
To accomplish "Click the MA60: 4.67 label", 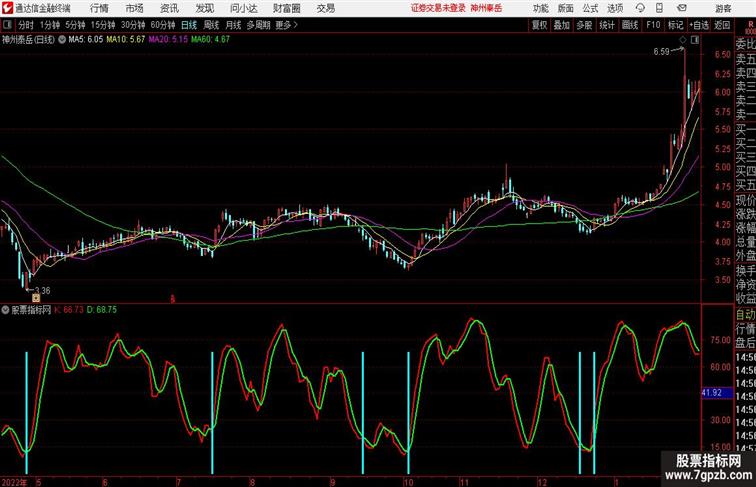I will point(210,40).
